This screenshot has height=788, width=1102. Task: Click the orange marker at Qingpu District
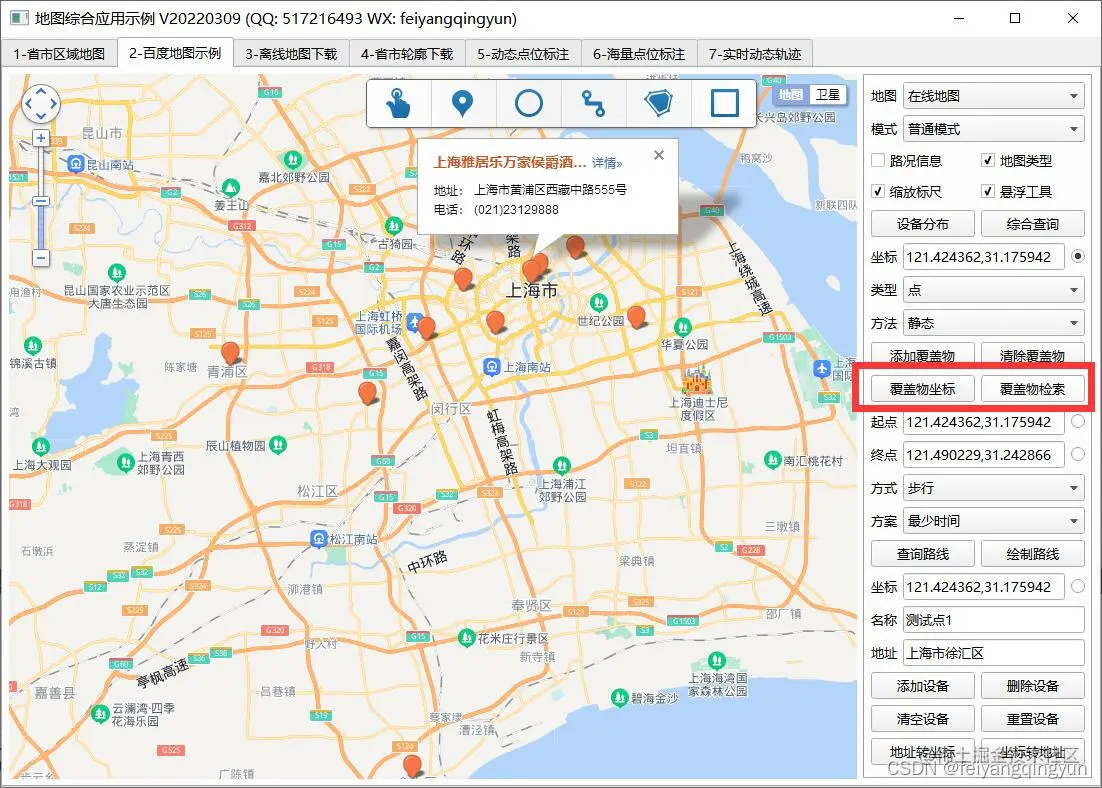tap(230, 354)
